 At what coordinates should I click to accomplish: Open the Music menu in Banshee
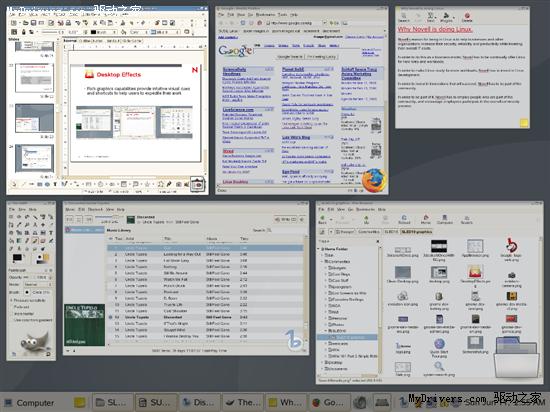click(70, 209)
